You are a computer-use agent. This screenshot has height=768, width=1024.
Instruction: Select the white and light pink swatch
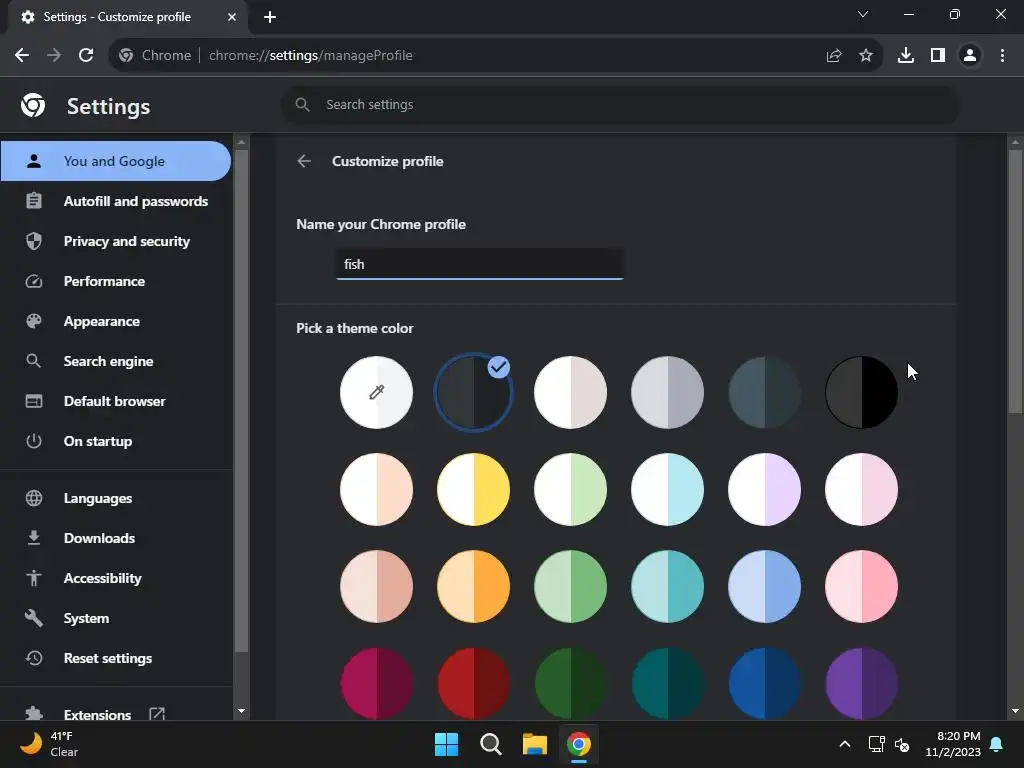(x=861, y=490)
